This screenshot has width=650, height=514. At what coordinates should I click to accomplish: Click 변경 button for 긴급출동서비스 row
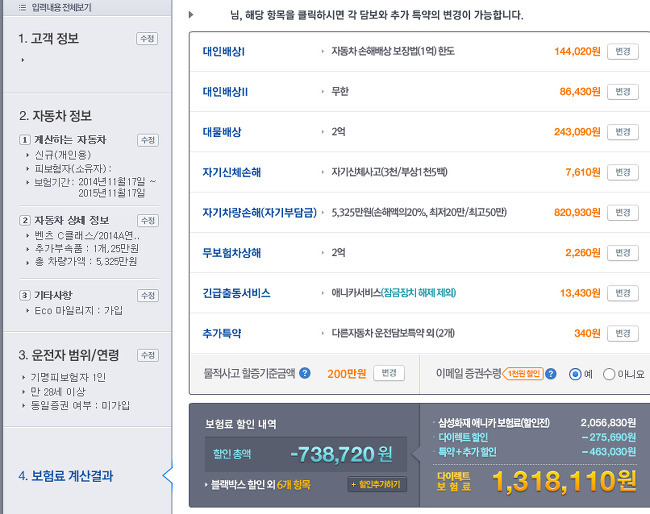[x=623, y=293]
